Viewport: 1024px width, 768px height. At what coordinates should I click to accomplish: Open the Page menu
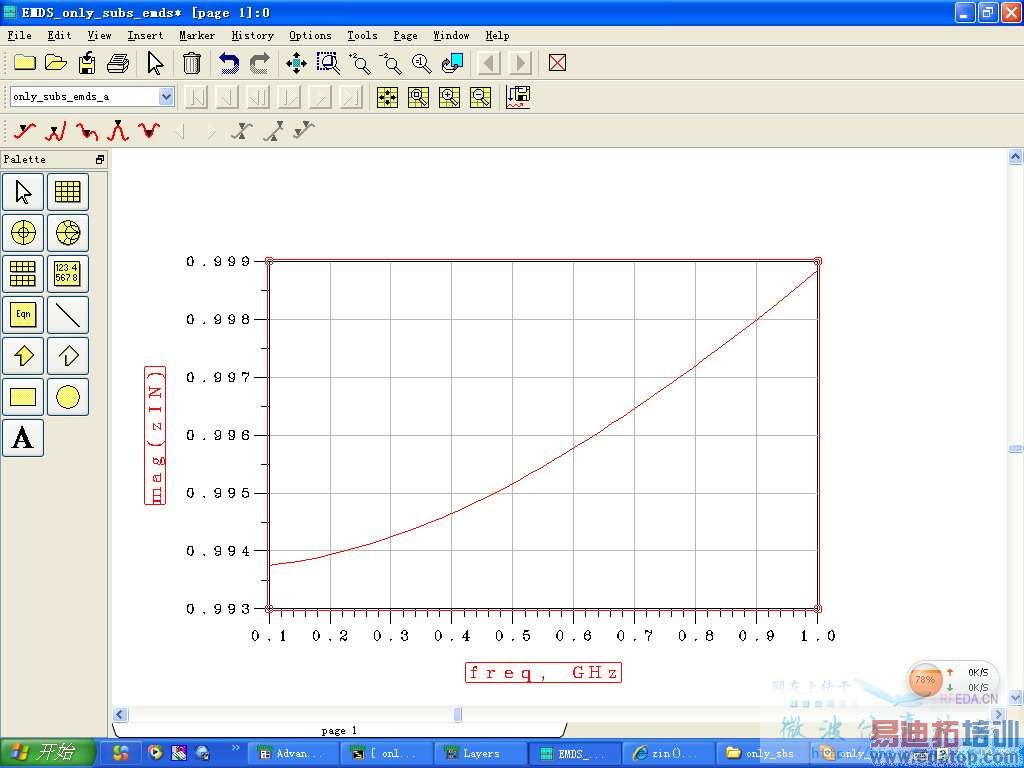tap(405, 35)
